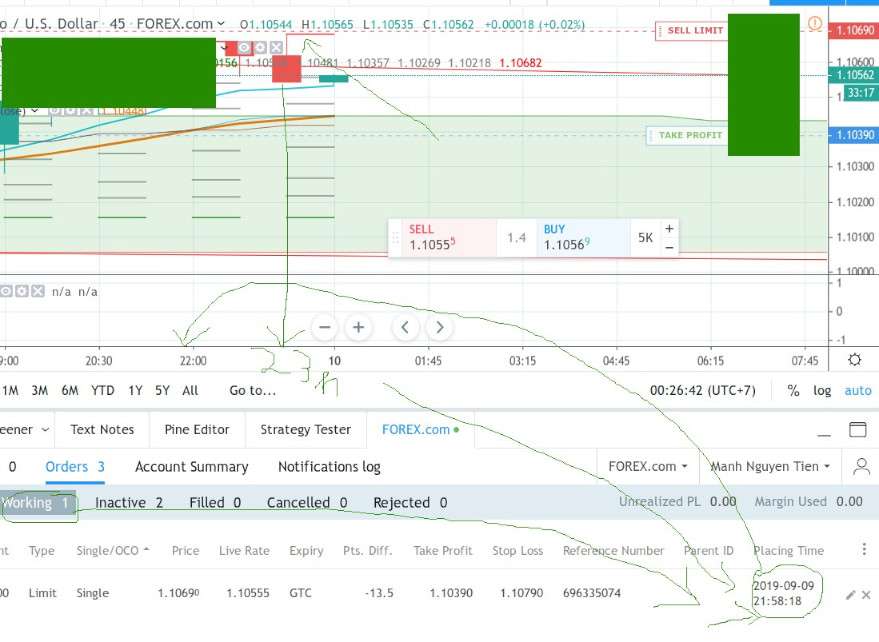Zoom in the chart with plus button
This screenshot has height=642, width=879.
tap(358, 327)
